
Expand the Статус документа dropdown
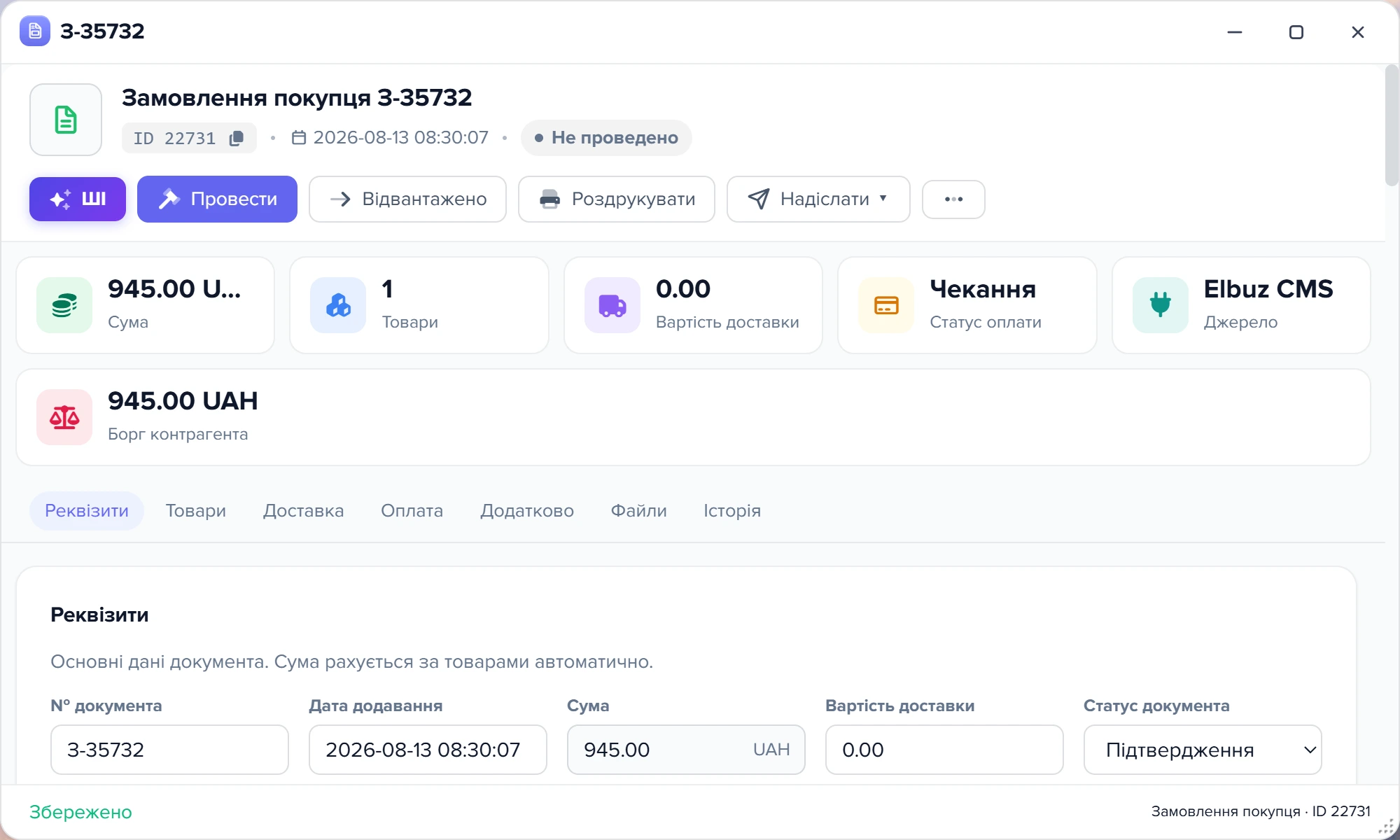(x=1203, y=750)
